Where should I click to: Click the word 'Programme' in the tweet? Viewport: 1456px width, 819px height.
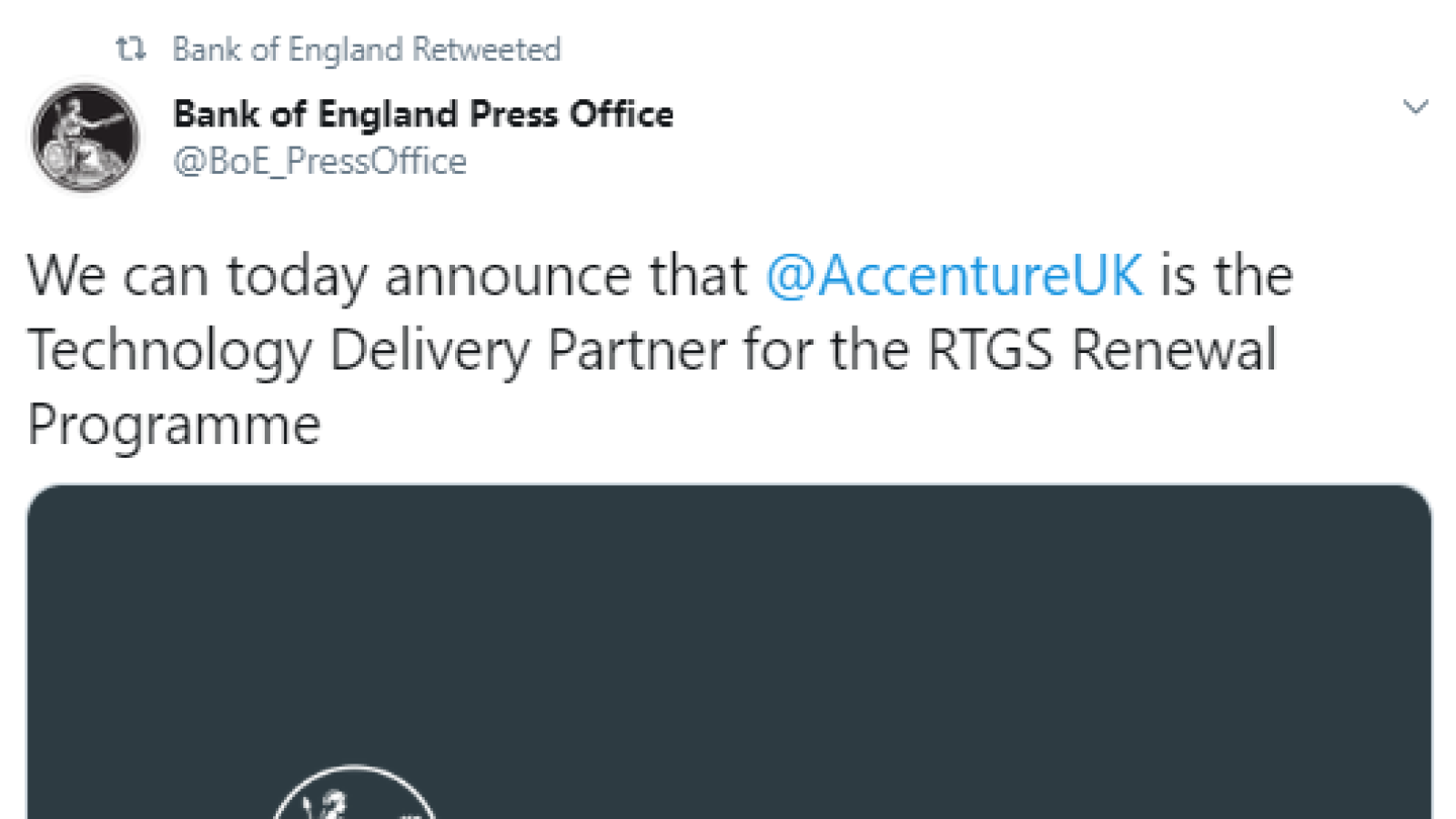pos(174,425)
